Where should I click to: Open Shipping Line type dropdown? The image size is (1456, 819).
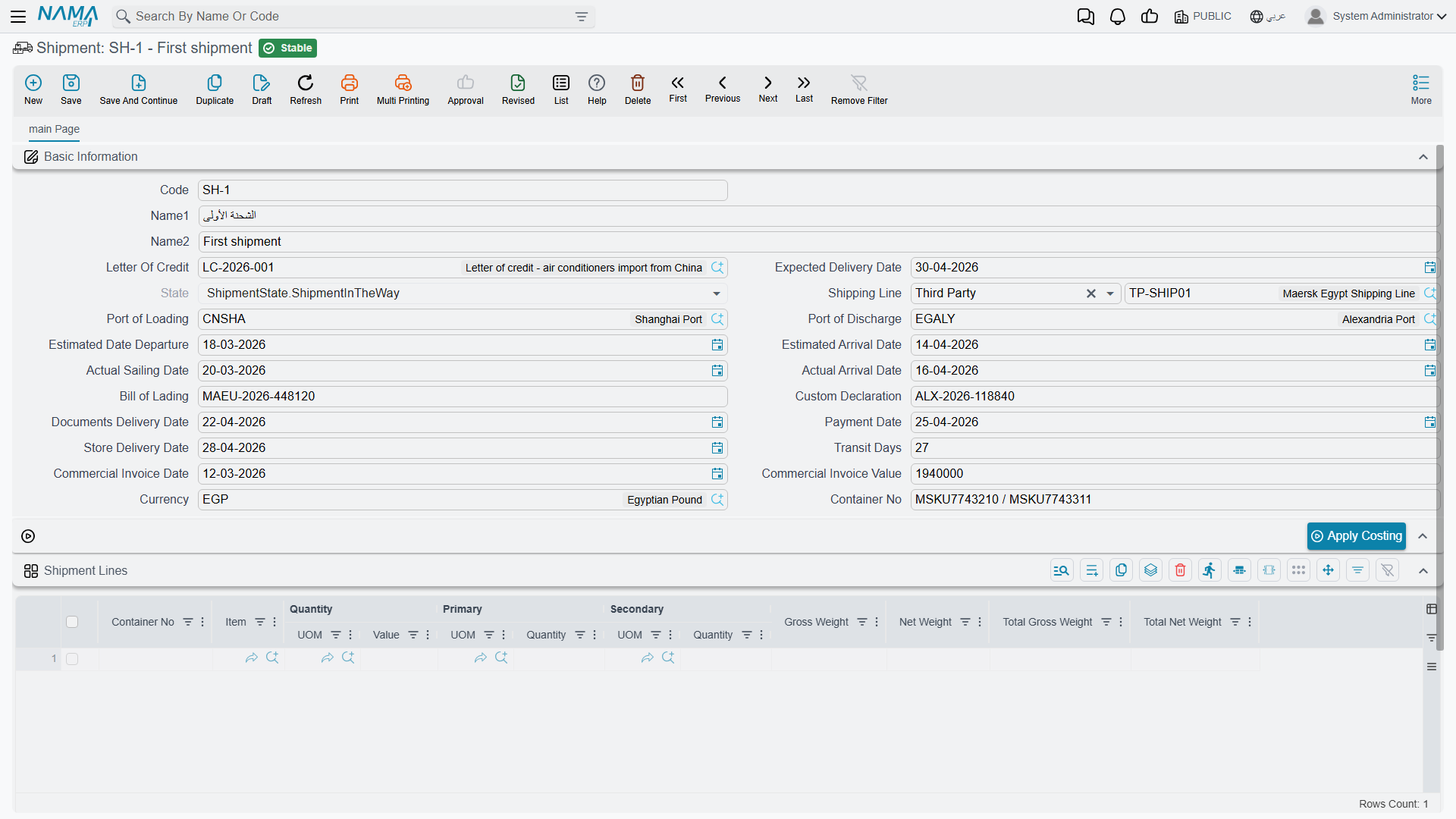click(x=1110, y=293)
